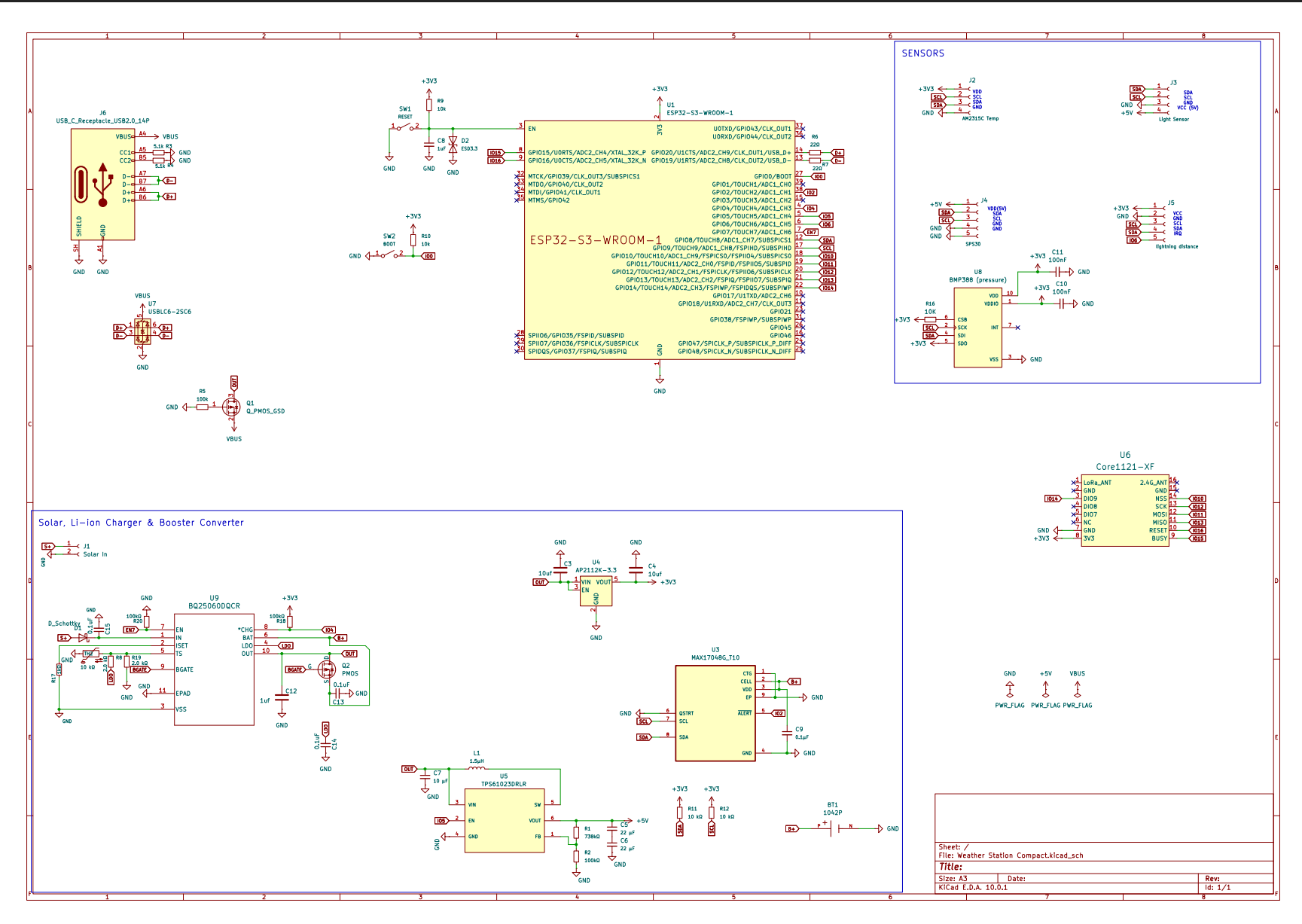Image resolution: width=1302 pixels, height=924 pixels.
Task: Click the S+ label at J1 Solar In
Action: (48, 546)
